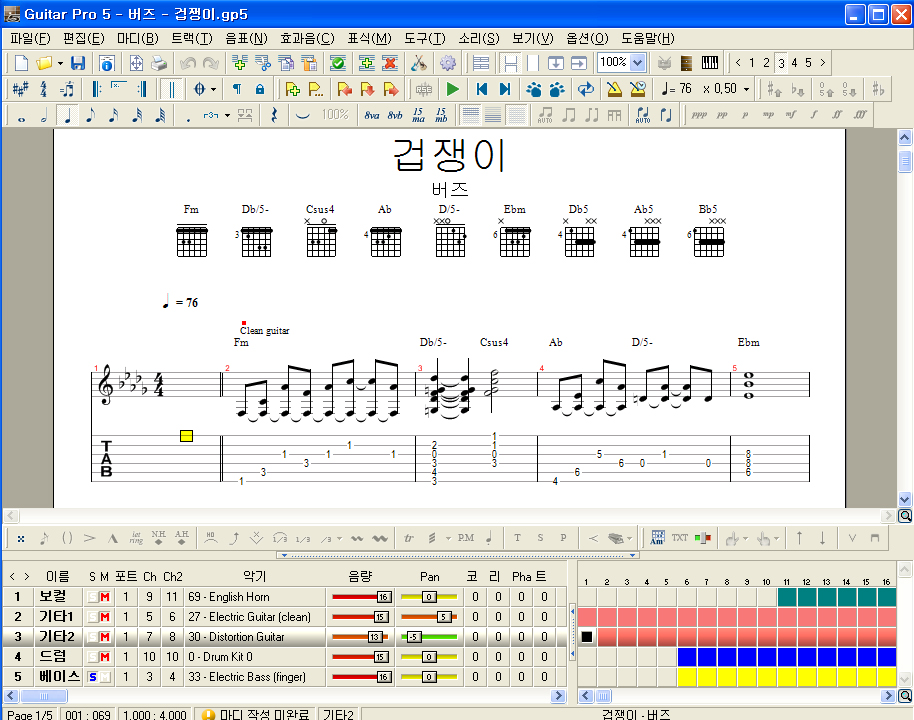Expand the Open file dropdown arrow
This screenshot has width=914, height=720.
60,63
